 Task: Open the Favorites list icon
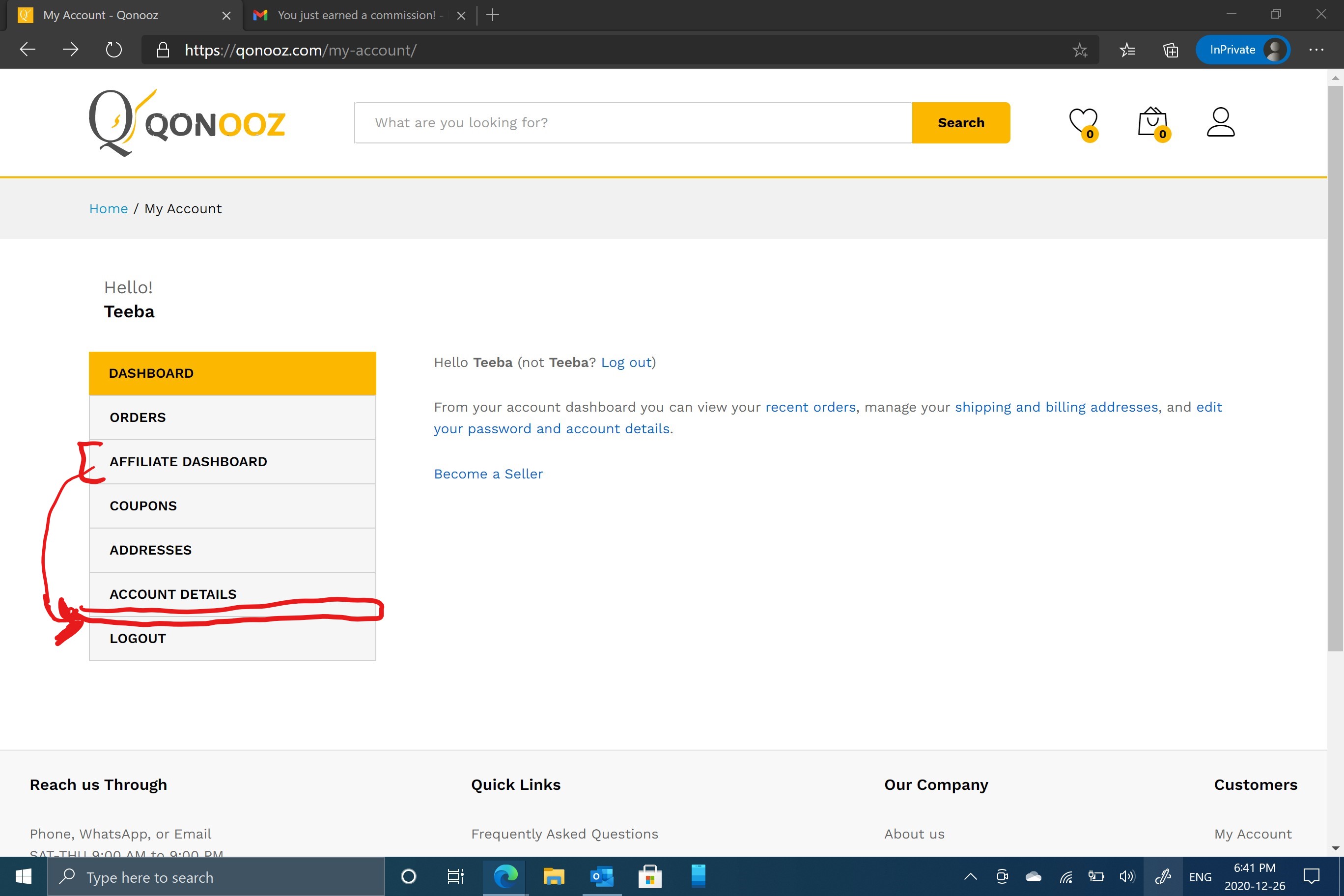(1127, 50)
